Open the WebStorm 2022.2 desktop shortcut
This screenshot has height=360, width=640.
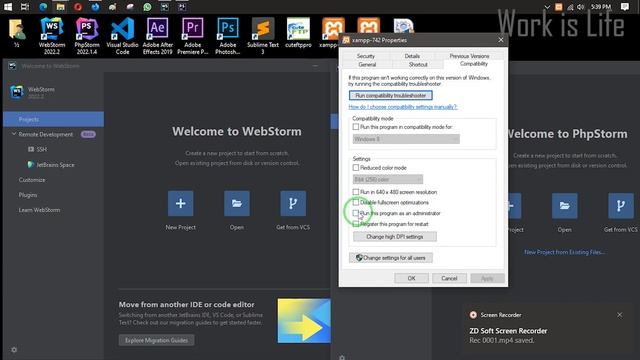tap(52, 36)
